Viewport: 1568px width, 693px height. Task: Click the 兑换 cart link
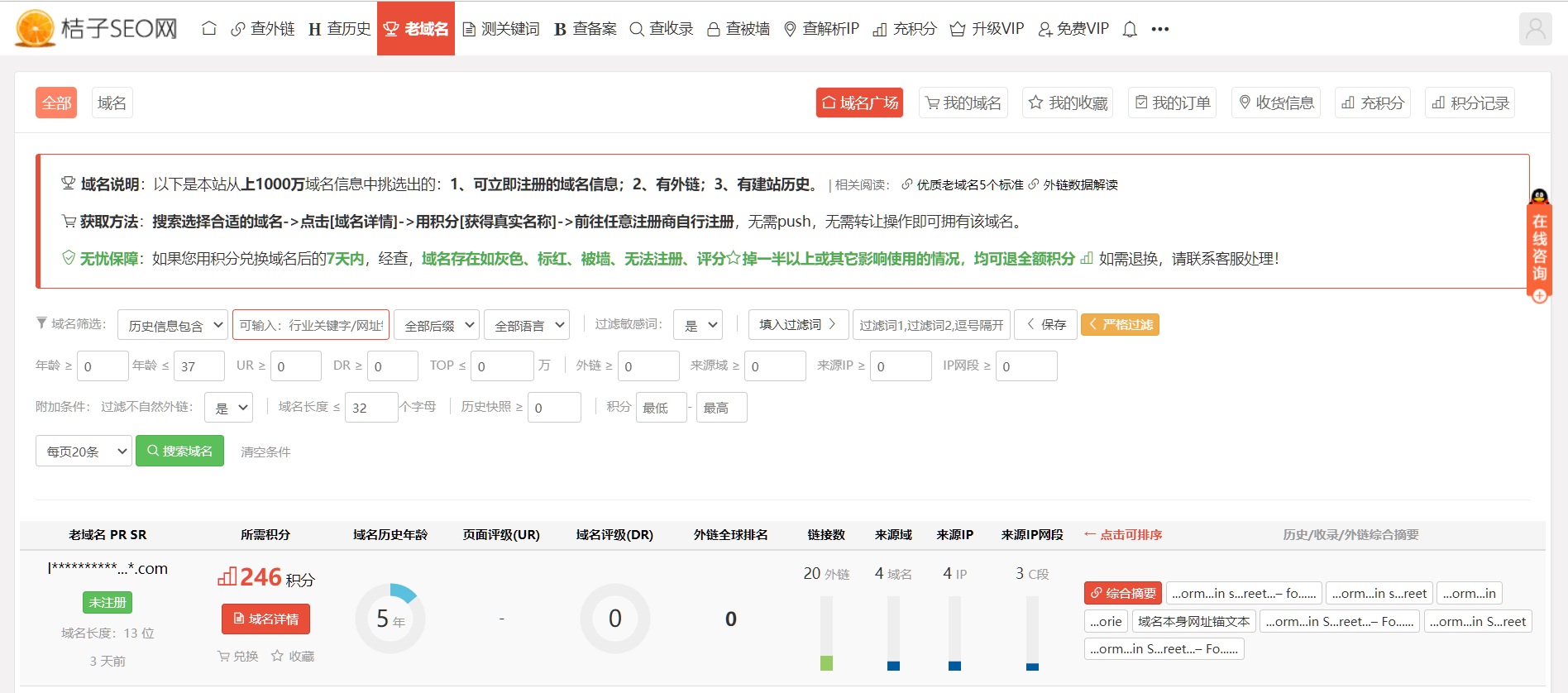pos(237,656)
